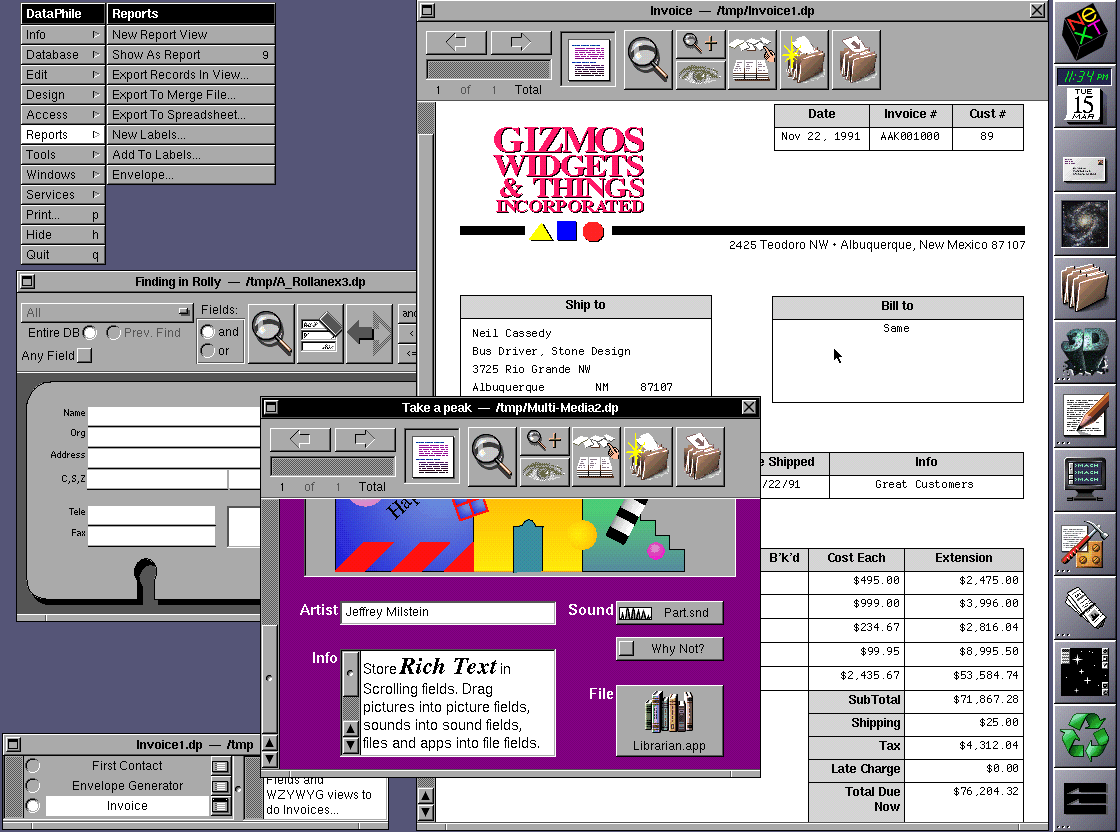
Task: Select the First Contact radio button
Action: click(x=33, y=766)
